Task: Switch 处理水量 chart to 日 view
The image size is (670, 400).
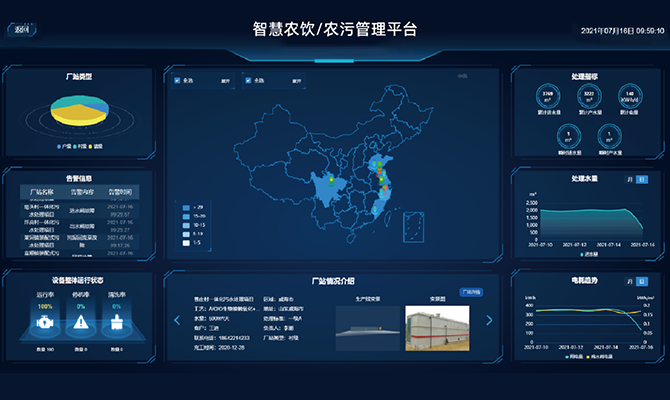Action: 643,179
